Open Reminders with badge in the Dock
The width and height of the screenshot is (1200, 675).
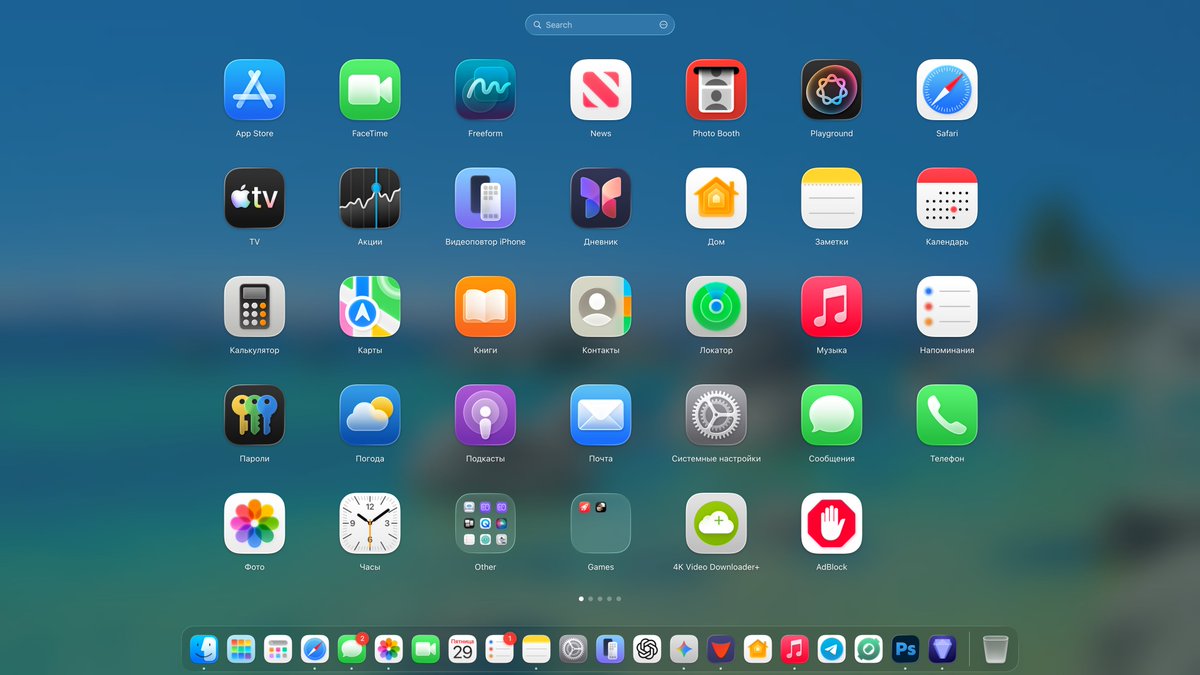tap(499, 649)
